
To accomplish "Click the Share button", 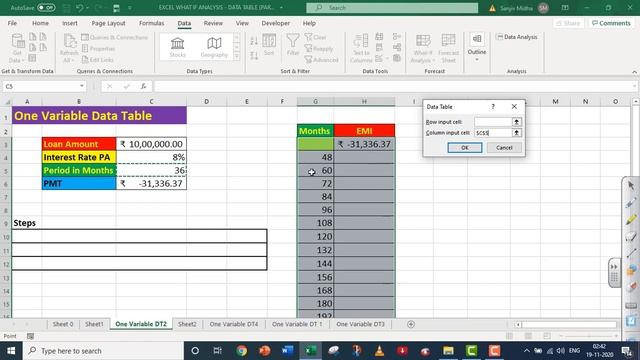I will click(x=568, y=23).
